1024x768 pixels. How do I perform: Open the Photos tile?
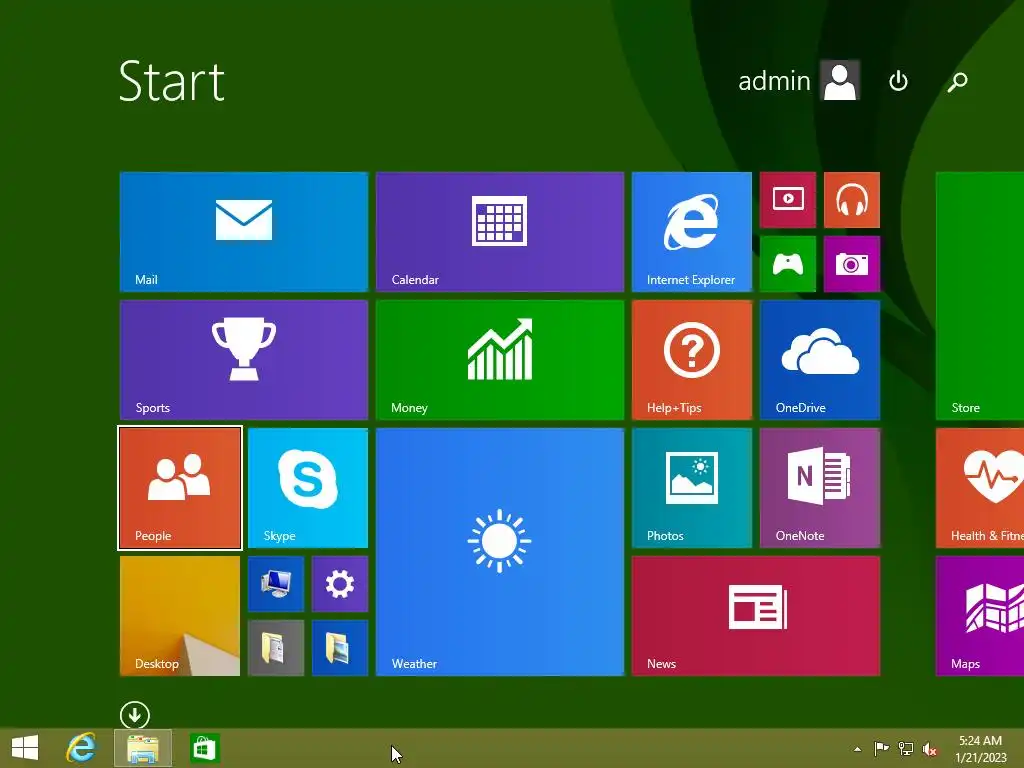[x=692, y=488]
